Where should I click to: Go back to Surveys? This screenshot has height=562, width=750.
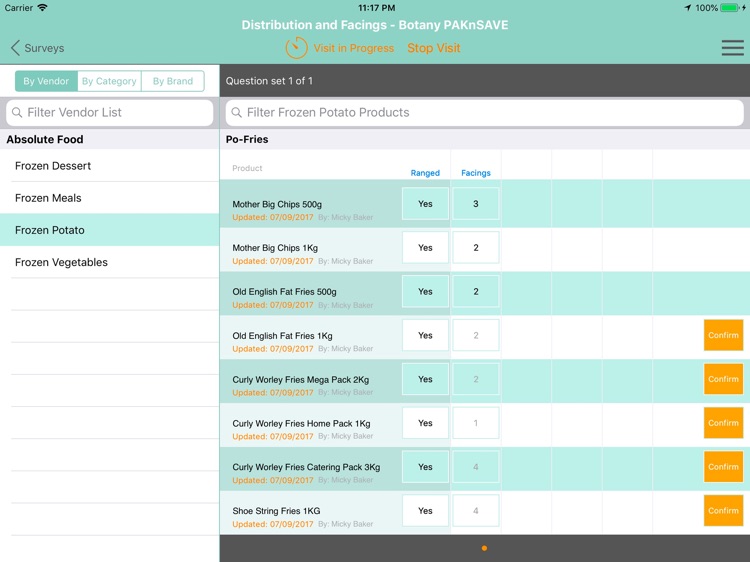(x=37, y=48)
